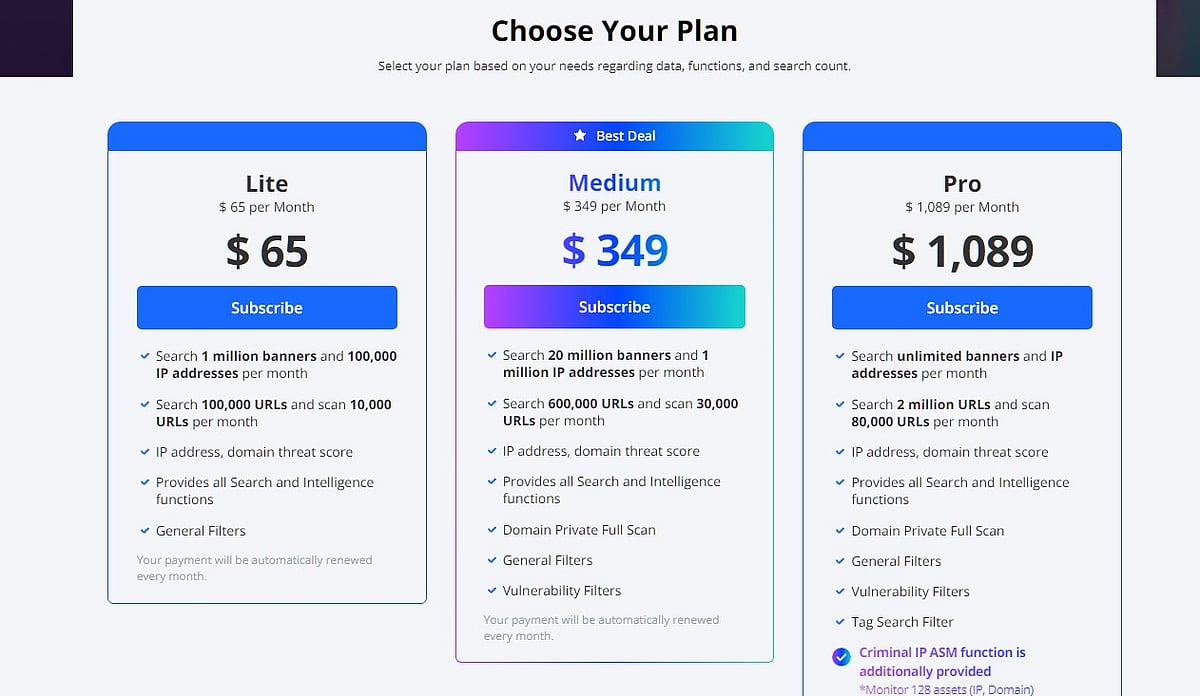The height and width of the screenshot is (696, 1200).
Task: Click the $ 1,089 Pro price
Action: coord(962,252)
